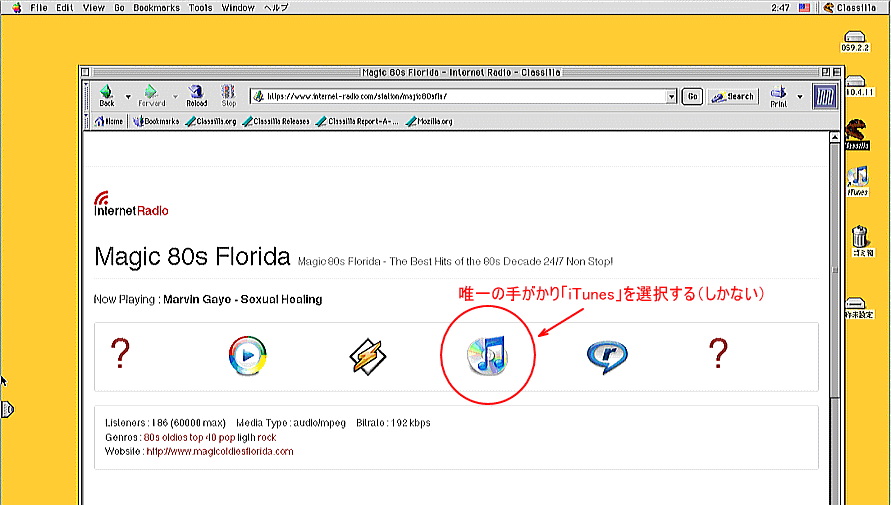
Task: Open the magicoldiesflorida.com website link
Action: click(220, 452)
